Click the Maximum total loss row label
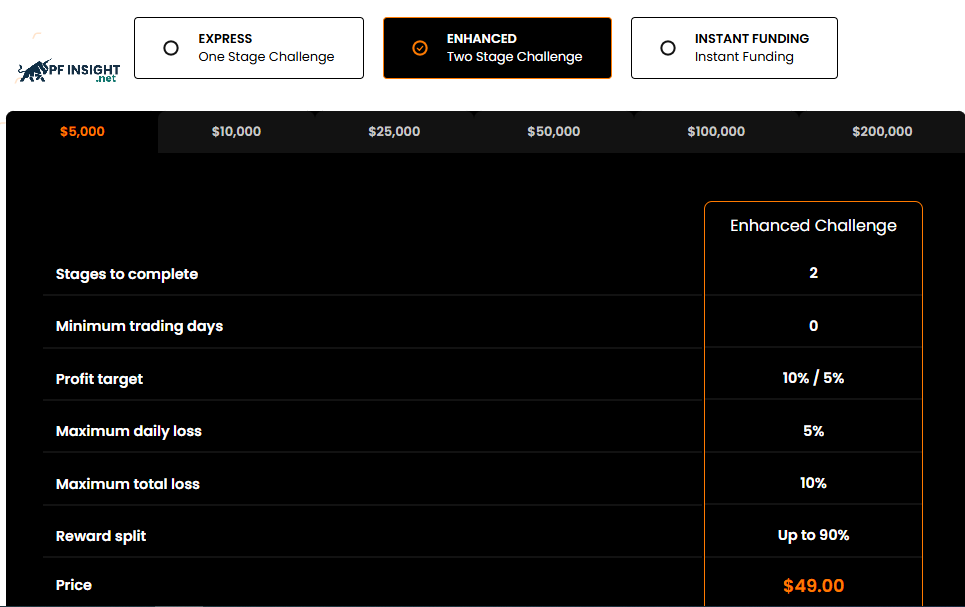 (x=128, y=484)
